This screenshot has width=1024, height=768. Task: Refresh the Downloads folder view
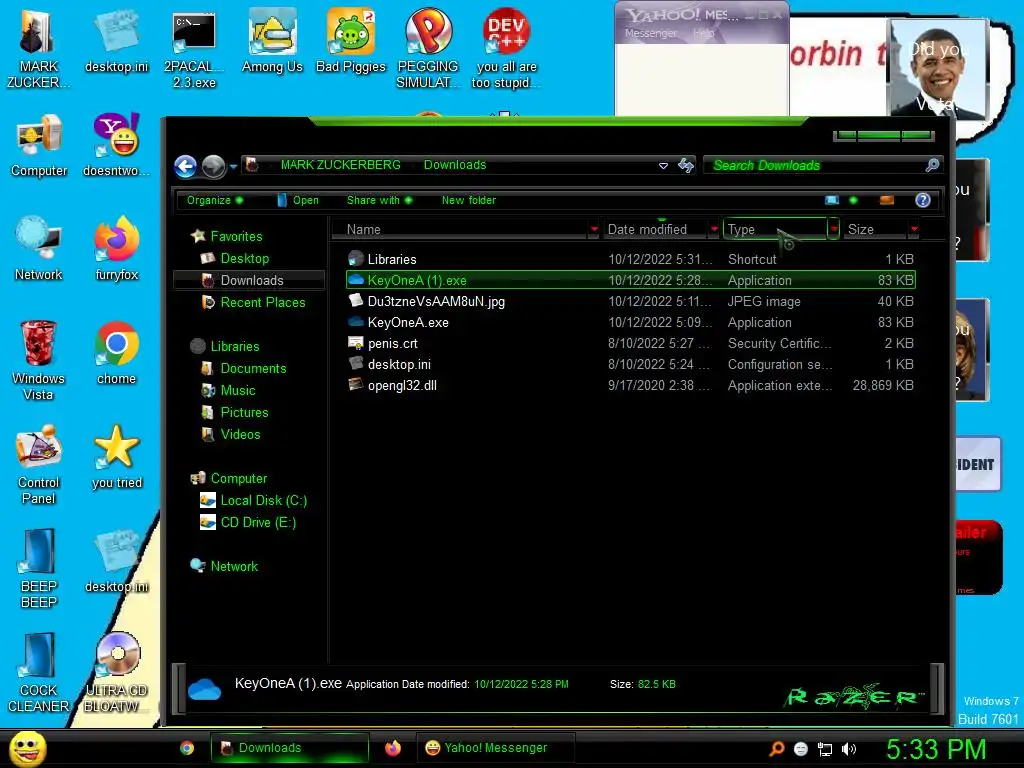[686, 165]
